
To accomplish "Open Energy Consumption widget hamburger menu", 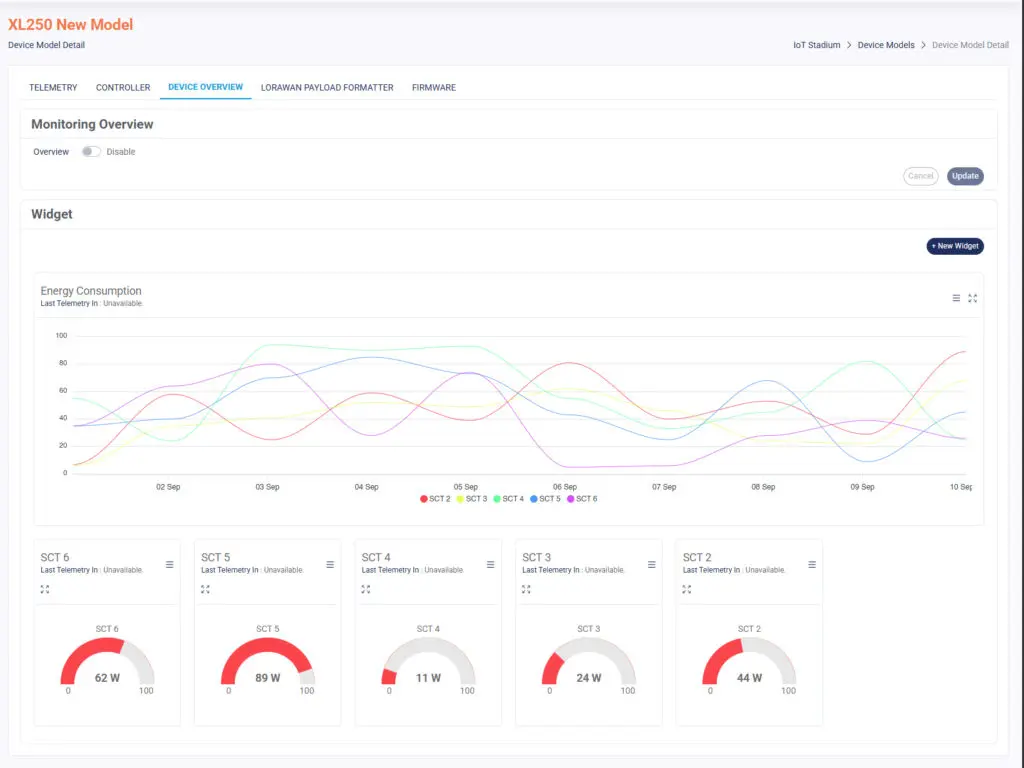I will (956, 298).
